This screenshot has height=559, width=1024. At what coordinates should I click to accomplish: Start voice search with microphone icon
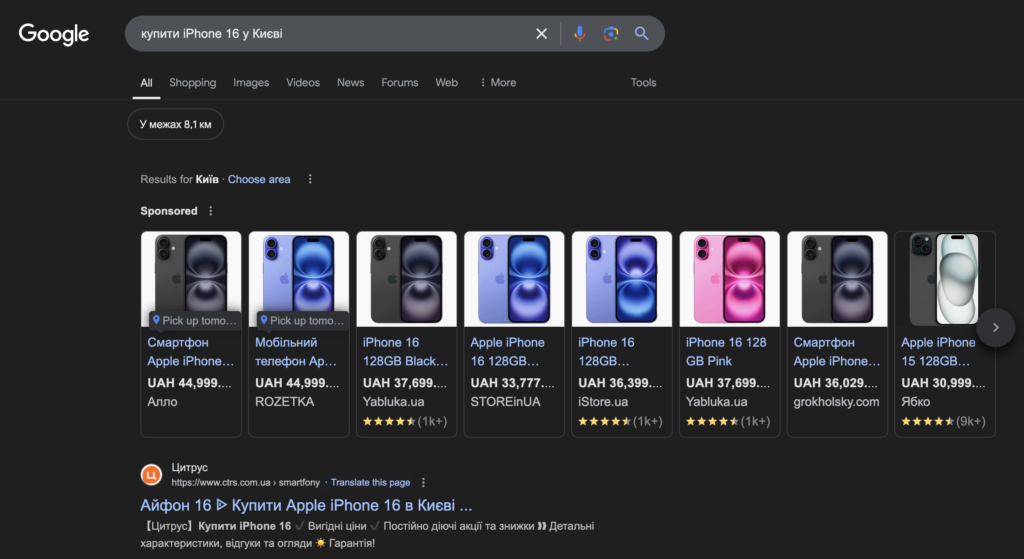(x=579, y=34)
